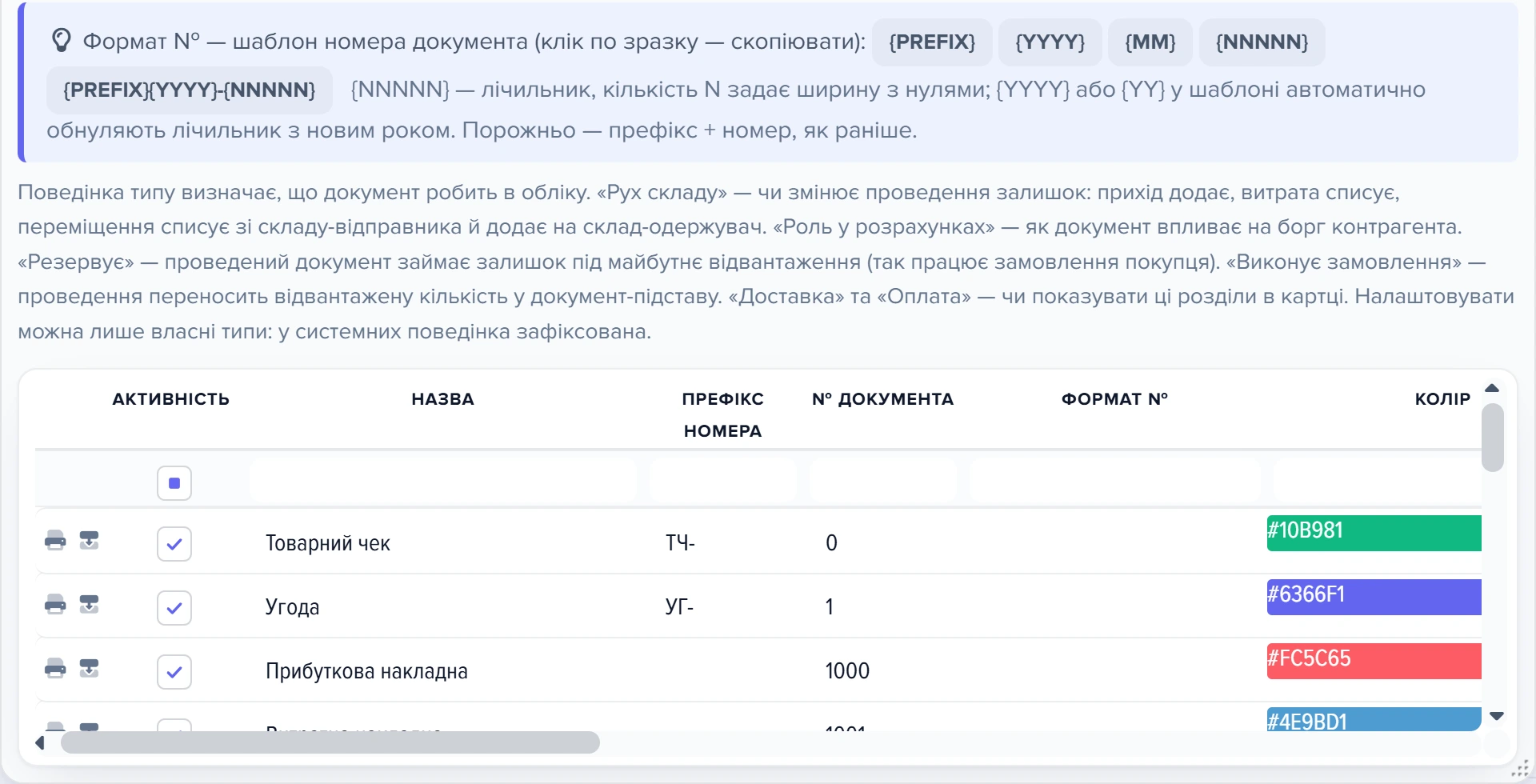Screen dimensions: 1536x784
Task: Copy the {PREFIX}{YYYY}-{NNNNN} sample
Action: (x=190, y=90)
